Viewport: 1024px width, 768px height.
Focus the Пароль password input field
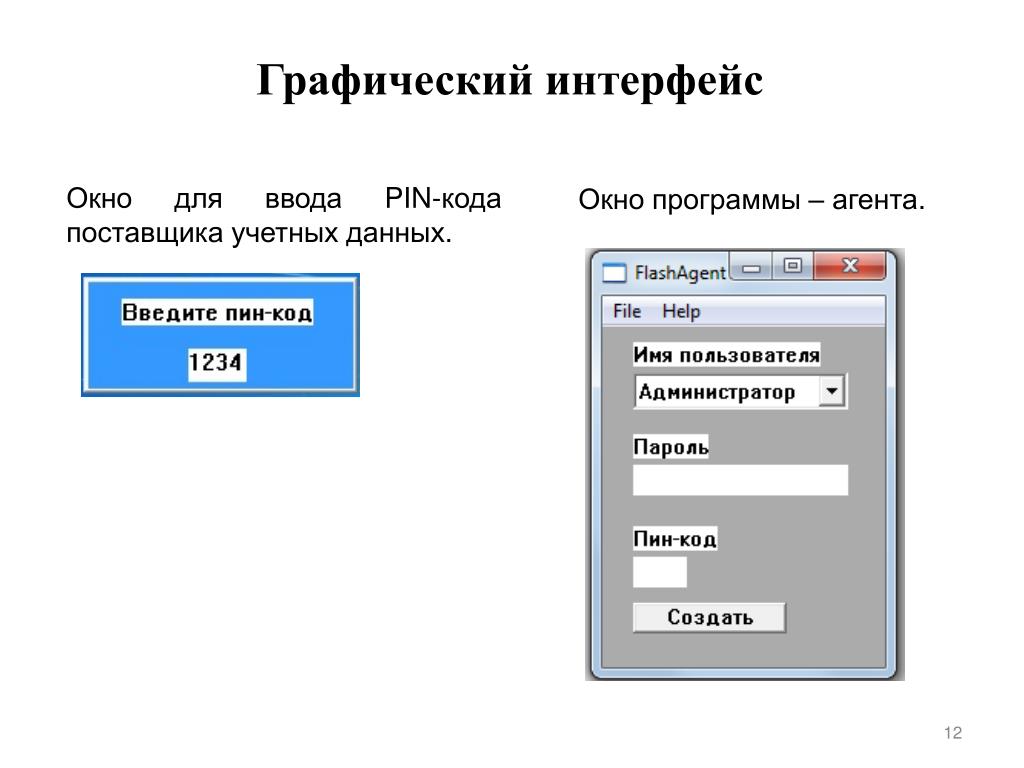(x=740, y=480)
